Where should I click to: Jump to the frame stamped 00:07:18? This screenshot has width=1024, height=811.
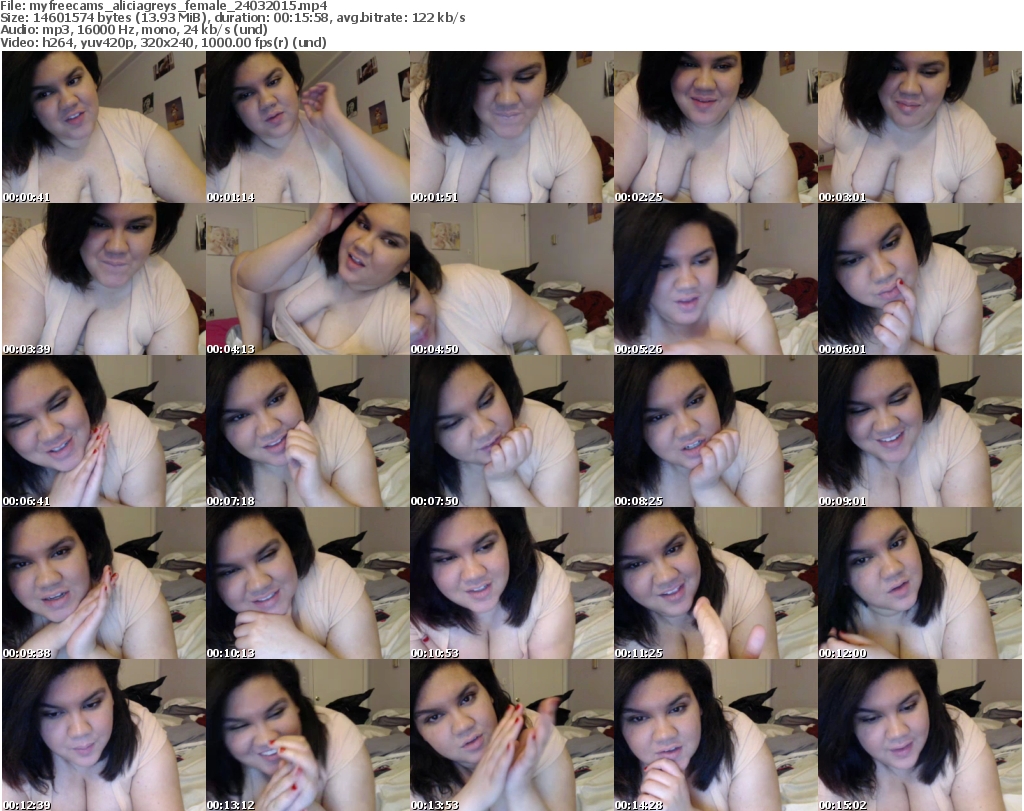pos(308,431)
